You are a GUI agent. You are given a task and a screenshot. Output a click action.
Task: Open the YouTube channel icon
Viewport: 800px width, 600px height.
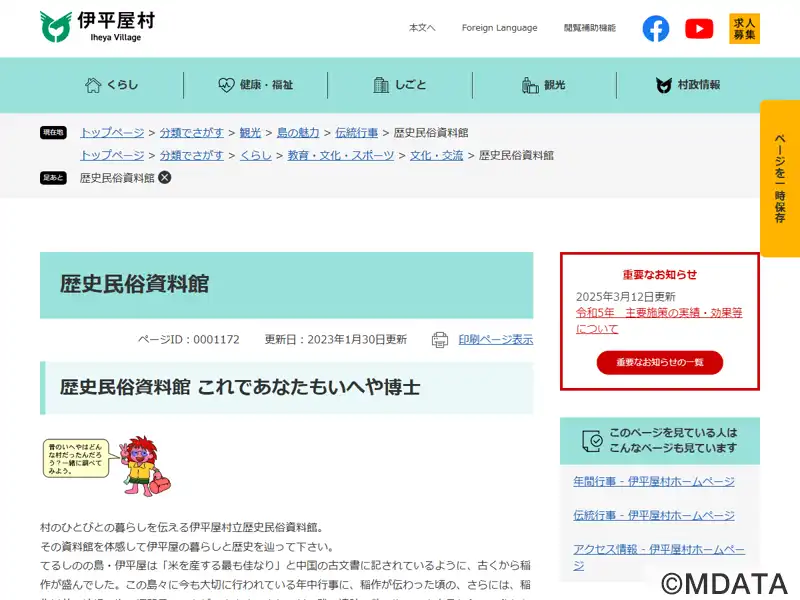699,29
